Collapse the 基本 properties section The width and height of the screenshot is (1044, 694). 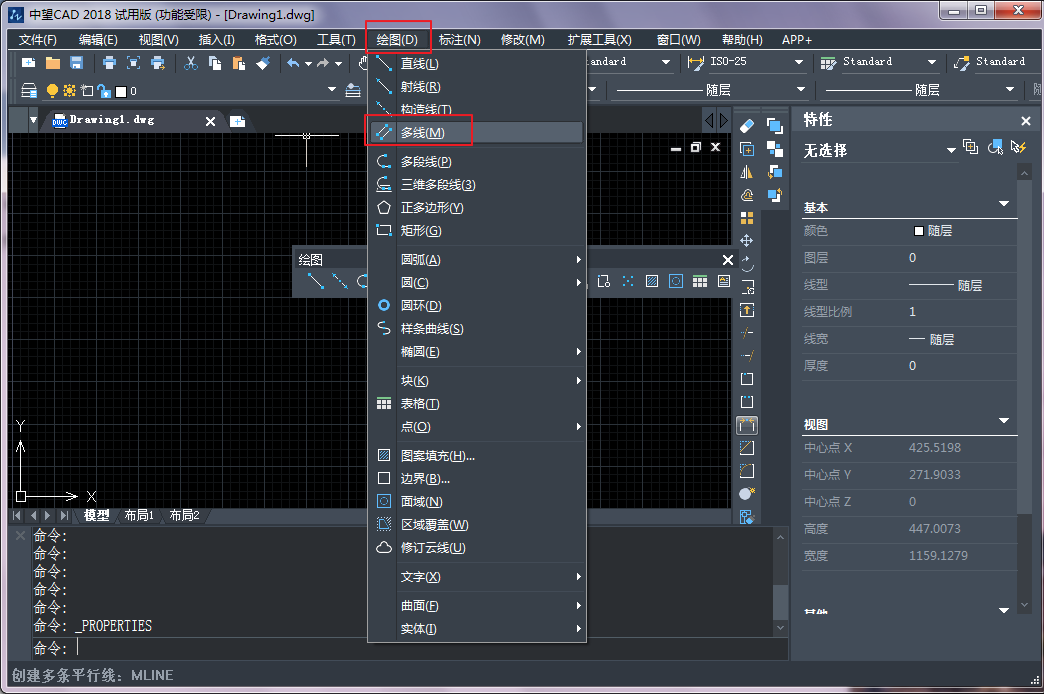[x=1004, y=205]
